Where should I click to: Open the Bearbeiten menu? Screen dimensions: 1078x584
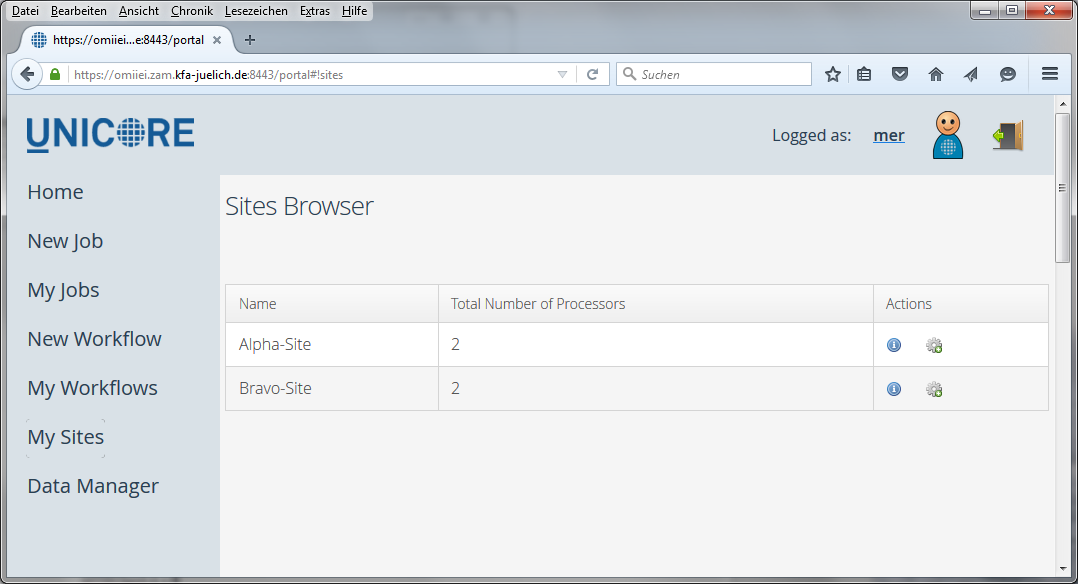(x=78, y=11)
